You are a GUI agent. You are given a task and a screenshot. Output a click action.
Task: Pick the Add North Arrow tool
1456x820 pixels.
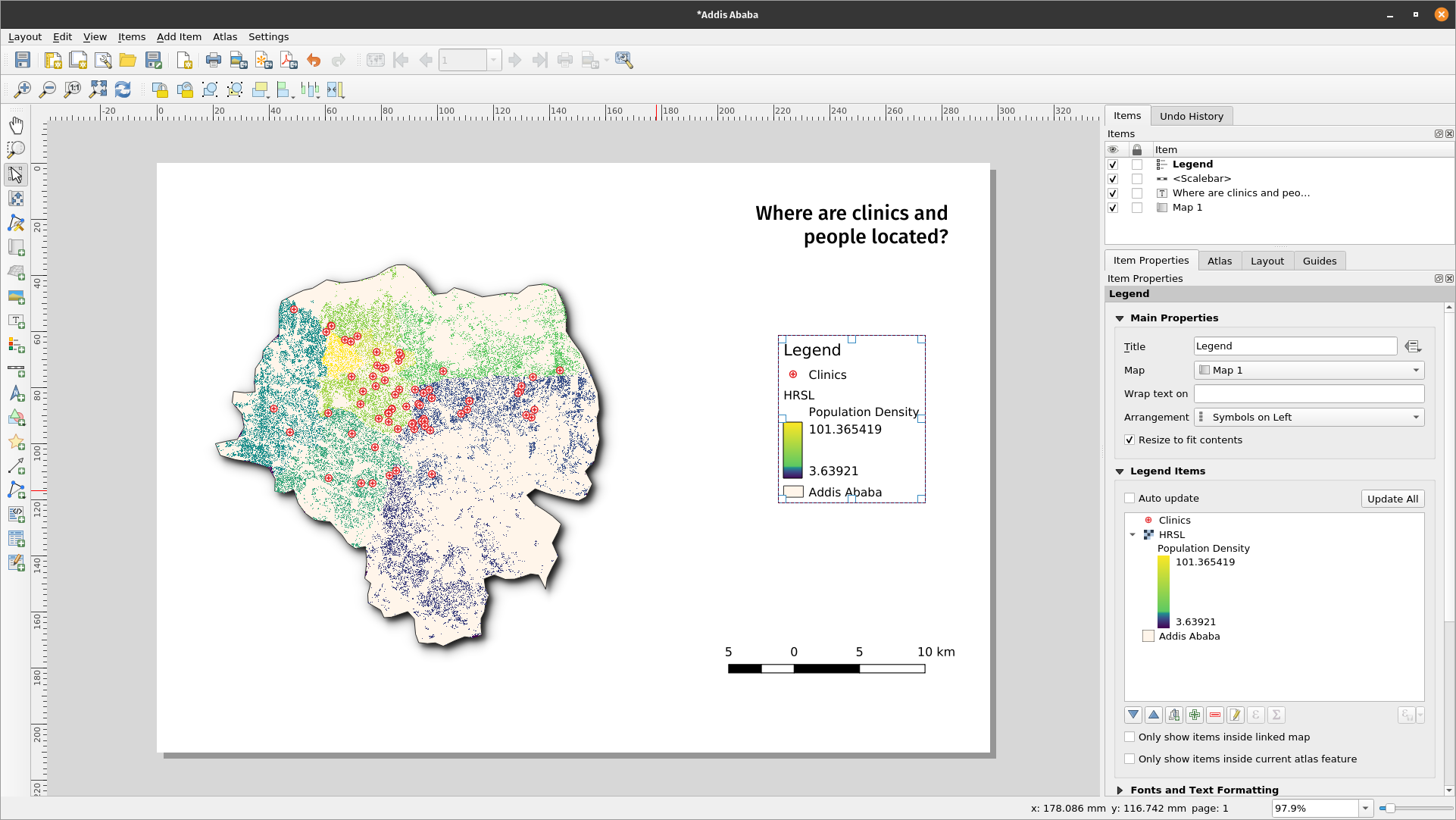point(16,394)
